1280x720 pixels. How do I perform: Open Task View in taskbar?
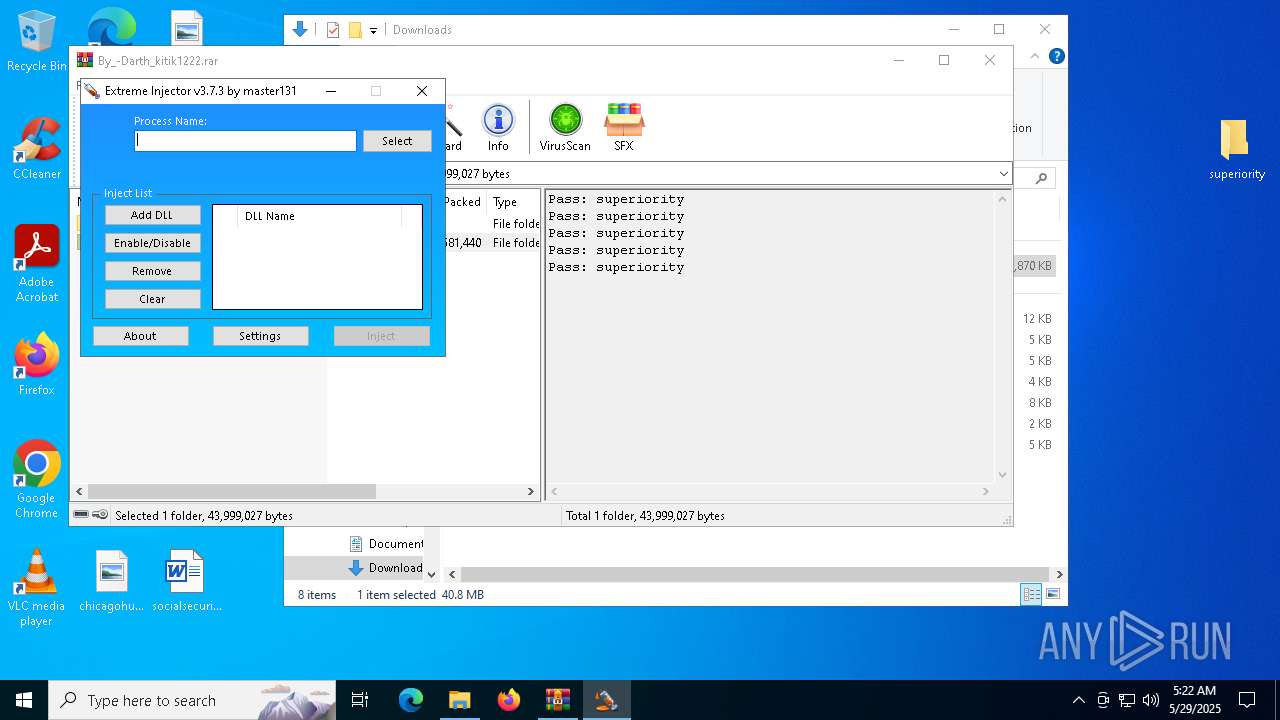pyautogui.click(x=360, y=700)
